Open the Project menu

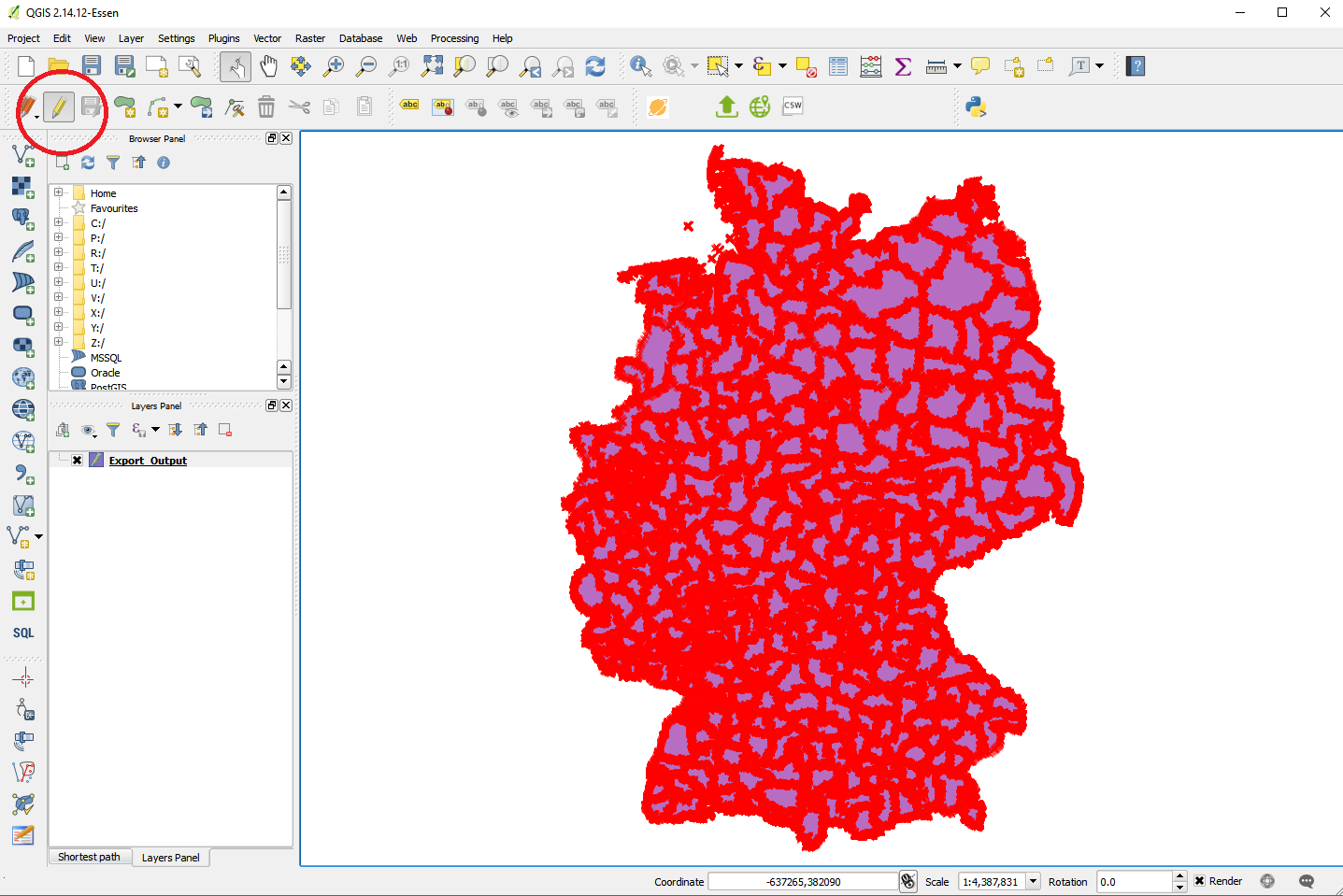click(x=23, y=38)
